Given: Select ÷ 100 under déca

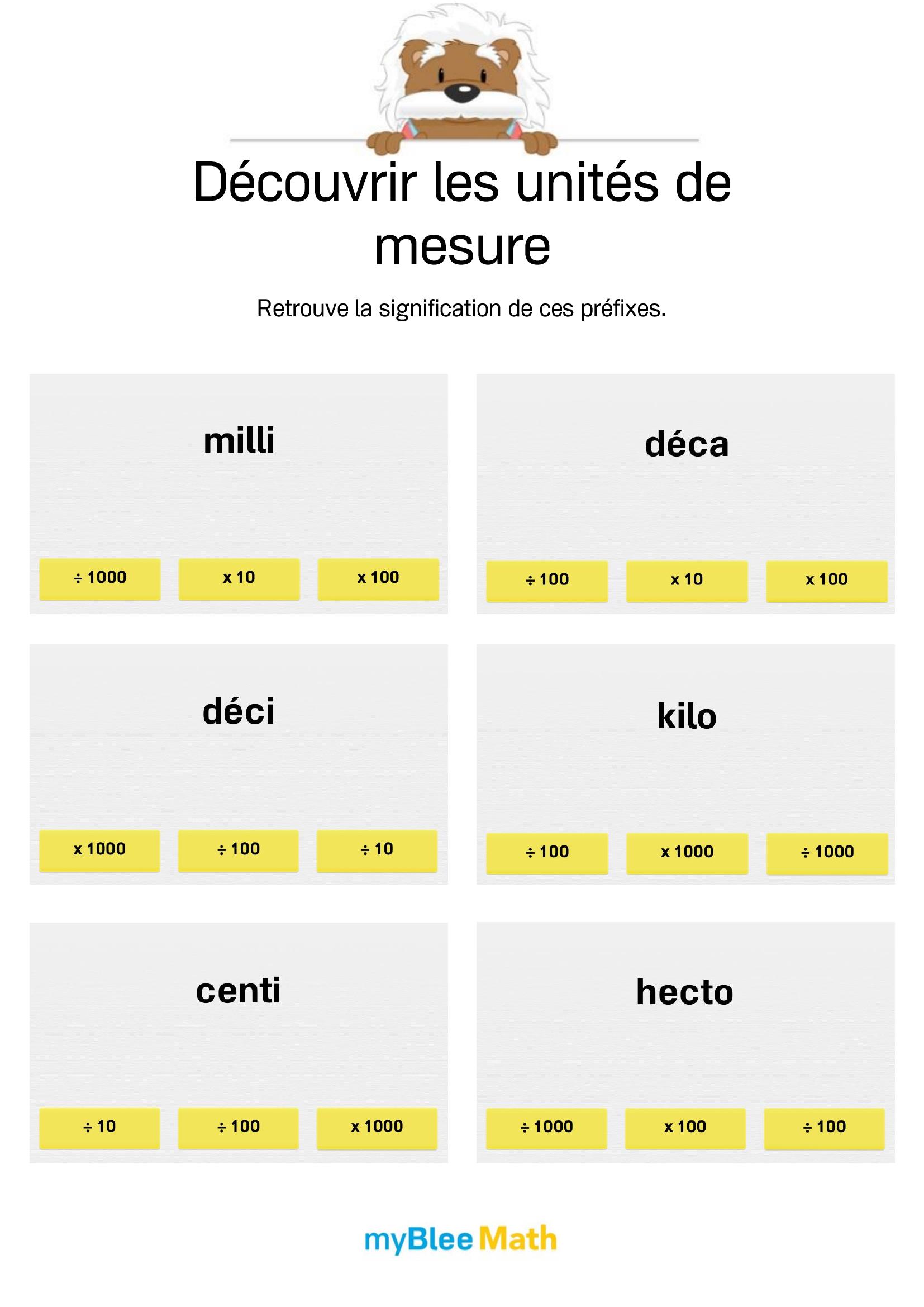Looking at the screenshot, I should [547, 581].
